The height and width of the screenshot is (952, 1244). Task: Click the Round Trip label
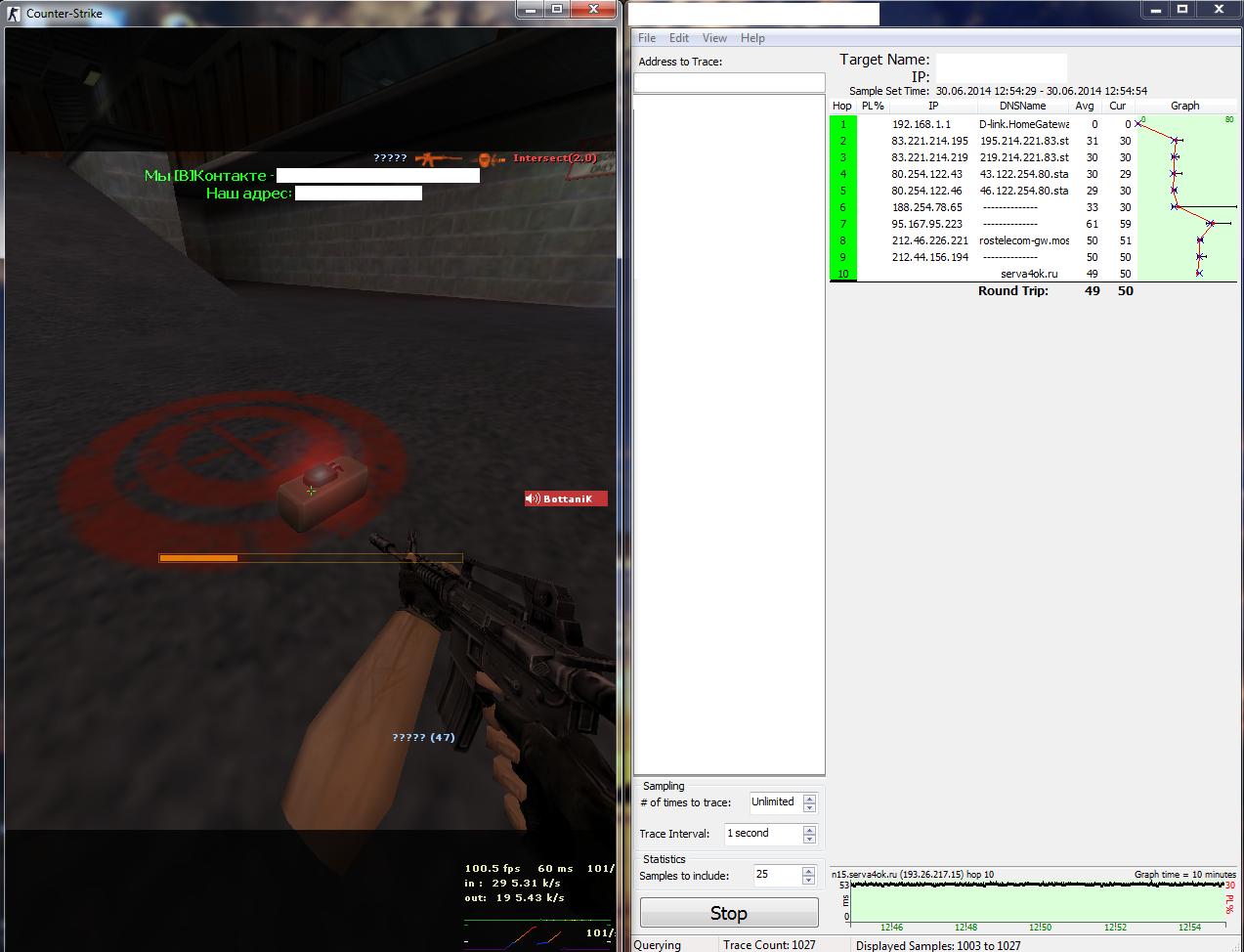point(1013,290)
